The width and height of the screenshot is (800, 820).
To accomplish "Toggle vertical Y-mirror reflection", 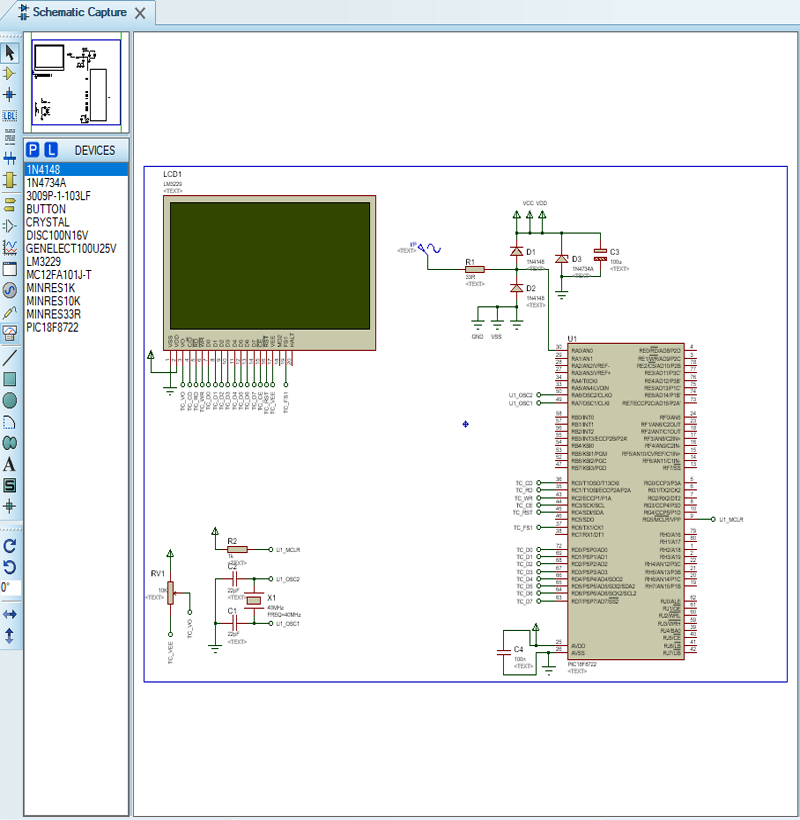I will pyautogui.click(x=10, y=635).
